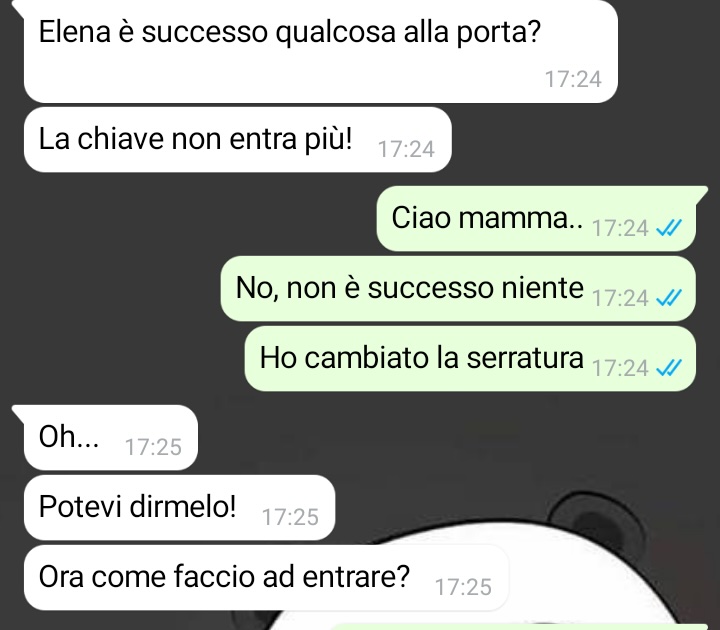
Task: Click blue double-check beside 'No, non è successo niente'
Action: tap(669, 298)
